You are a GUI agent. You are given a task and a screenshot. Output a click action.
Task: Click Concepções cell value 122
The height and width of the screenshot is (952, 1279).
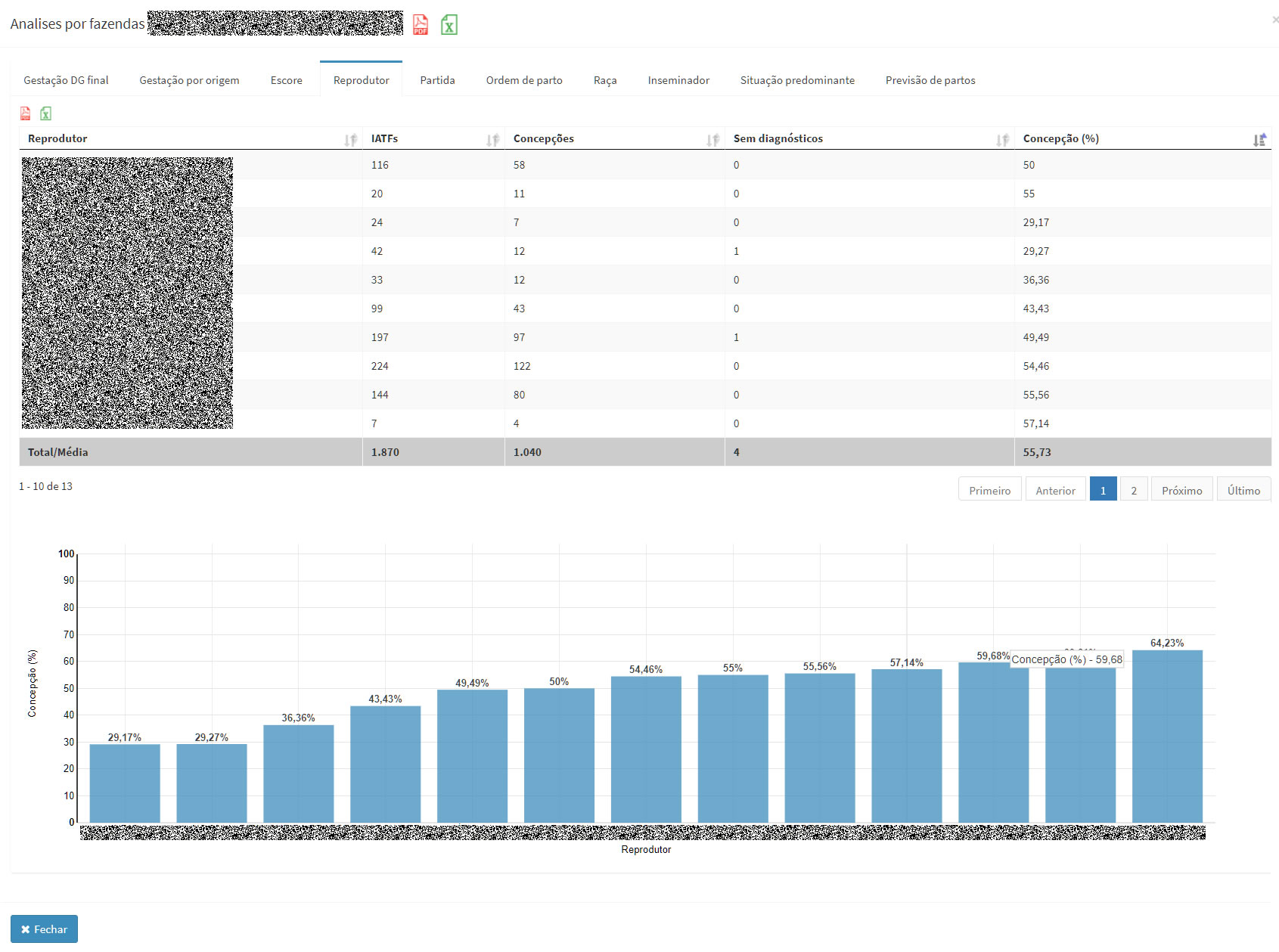click(522, 366)
